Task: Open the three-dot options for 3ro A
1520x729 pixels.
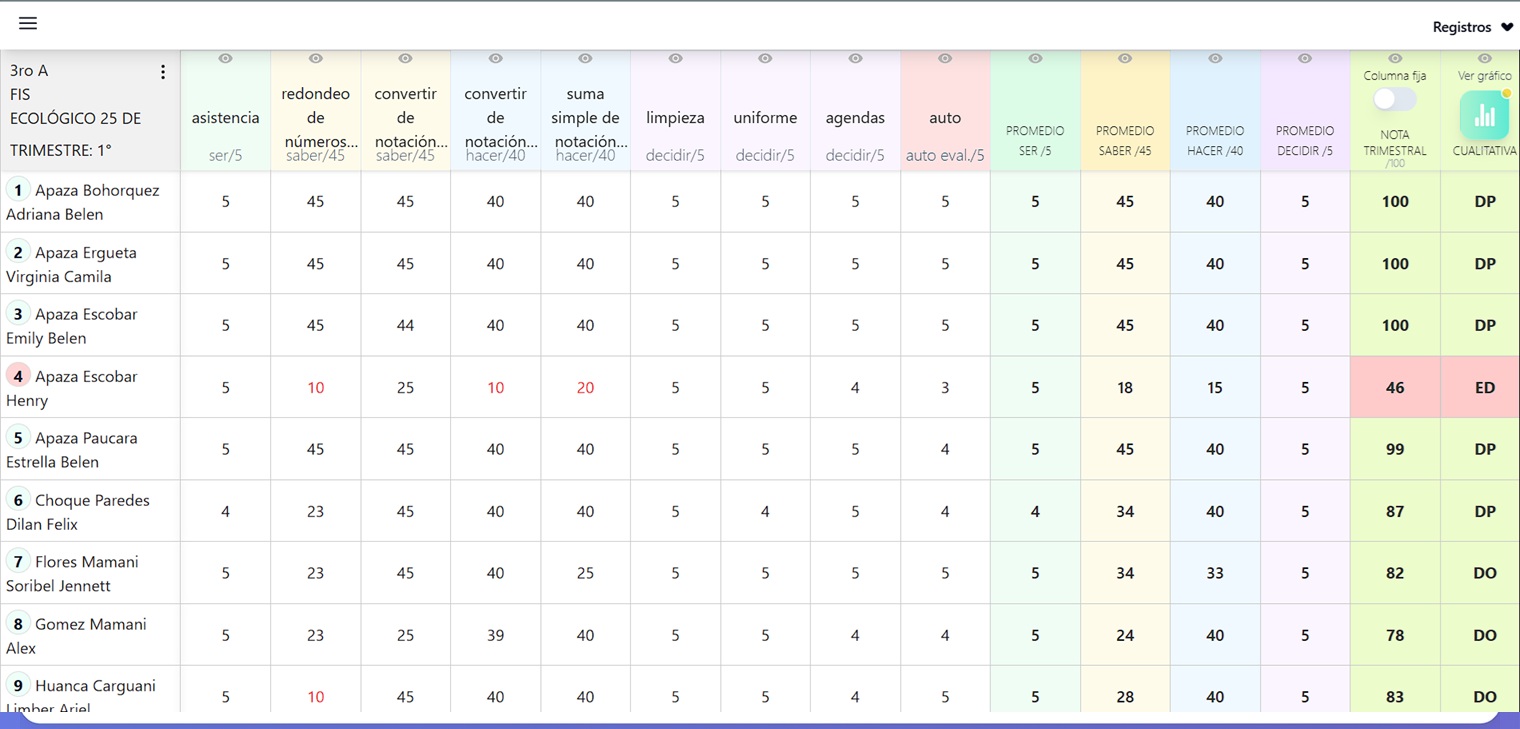Action: click(x=163, y=72)
